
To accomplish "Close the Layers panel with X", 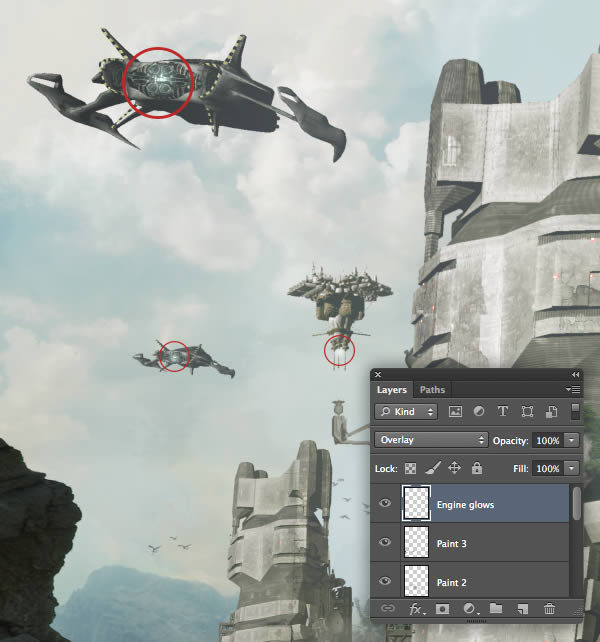I will pos(378,375).
